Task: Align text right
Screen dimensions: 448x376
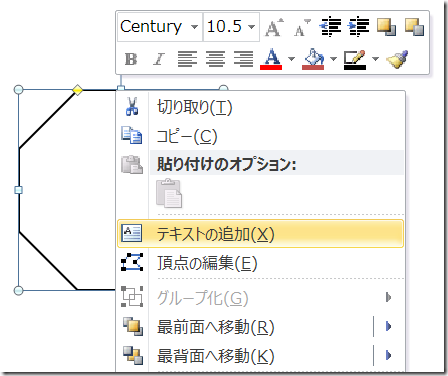Action: point(243,59)
